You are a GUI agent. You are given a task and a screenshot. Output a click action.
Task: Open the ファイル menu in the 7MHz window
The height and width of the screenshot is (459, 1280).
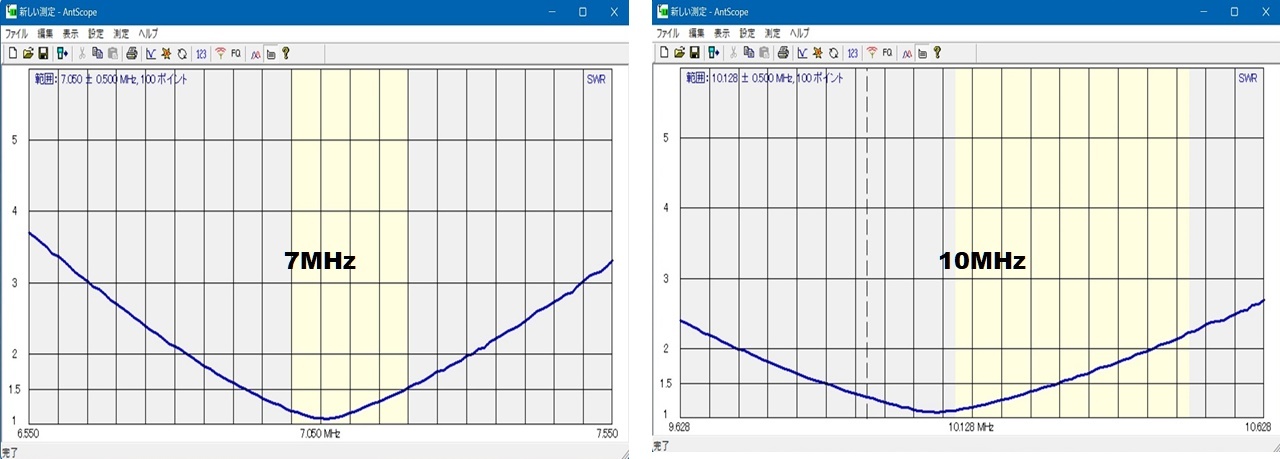18,33
